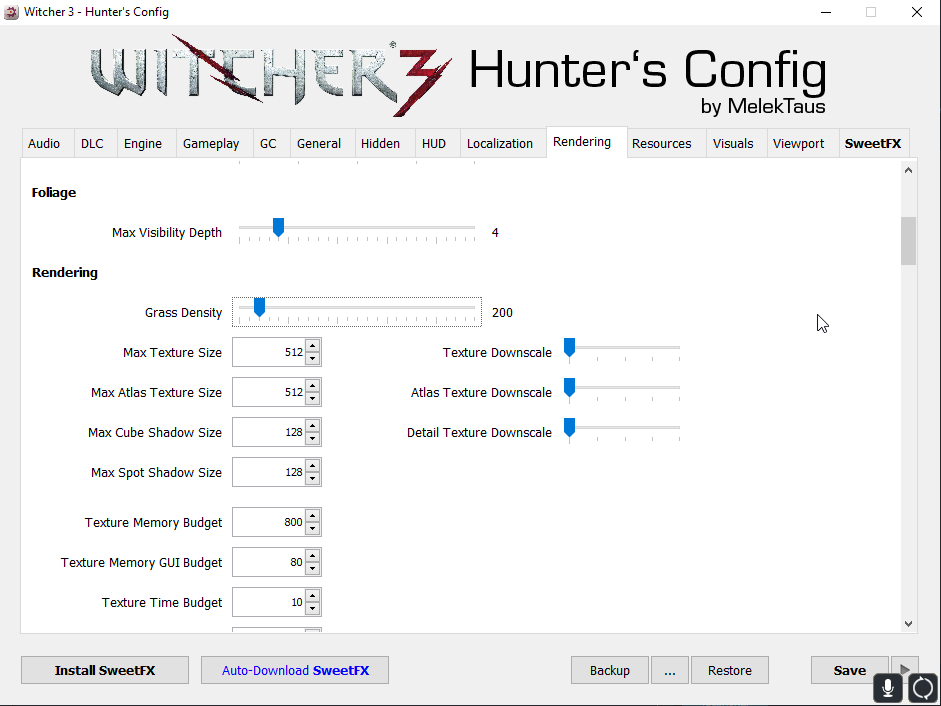Switch to the Localization tab
Screen dimensions: 941x706
coord(500,143)
